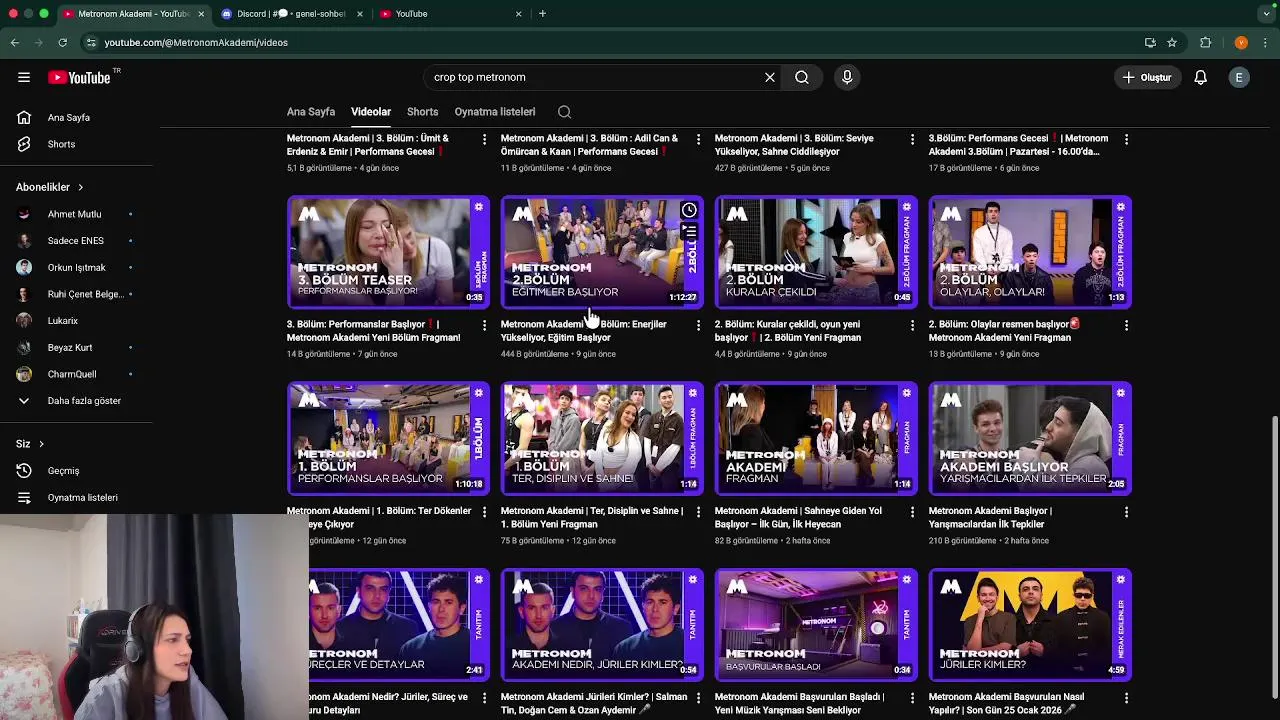Go back in Chrome
This screenshot has height=720, width=1280.
(14, 42)
